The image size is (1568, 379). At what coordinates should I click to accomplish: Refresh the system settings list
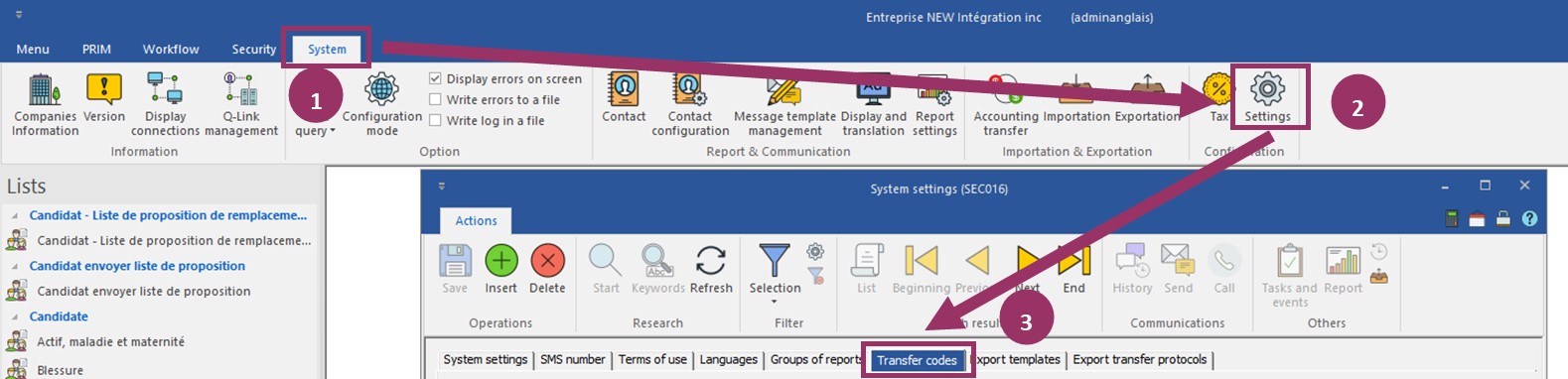pyautogui.click(x=711, y=269)
